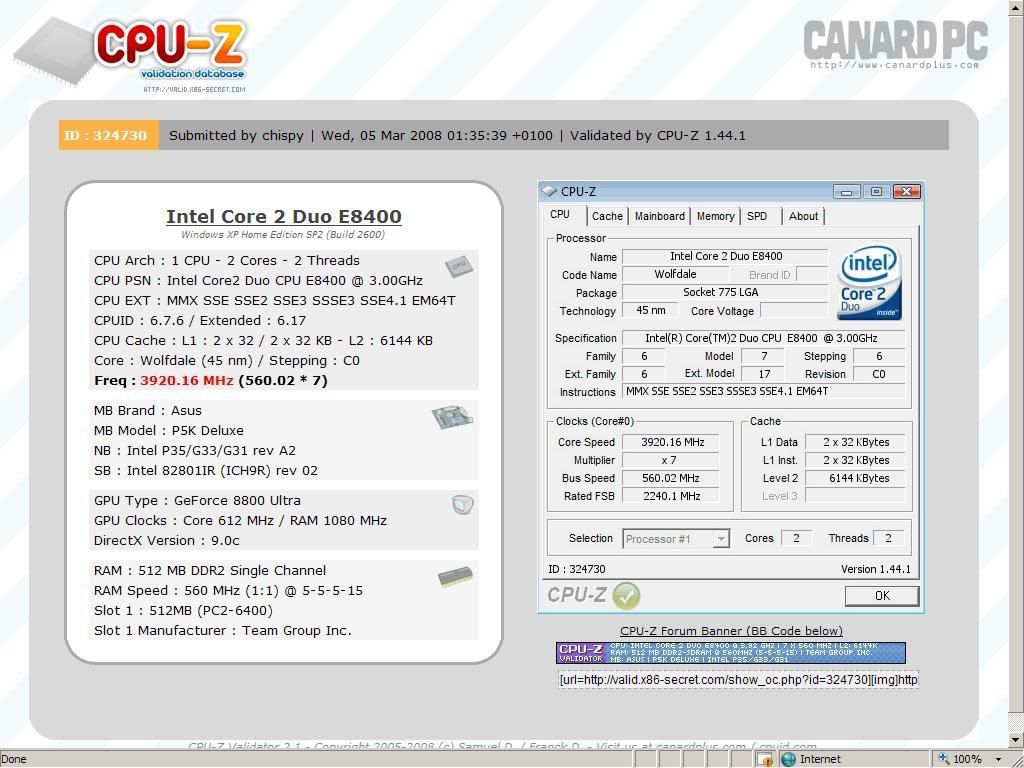Click the Technology value 45 nm

pos(650,310)
